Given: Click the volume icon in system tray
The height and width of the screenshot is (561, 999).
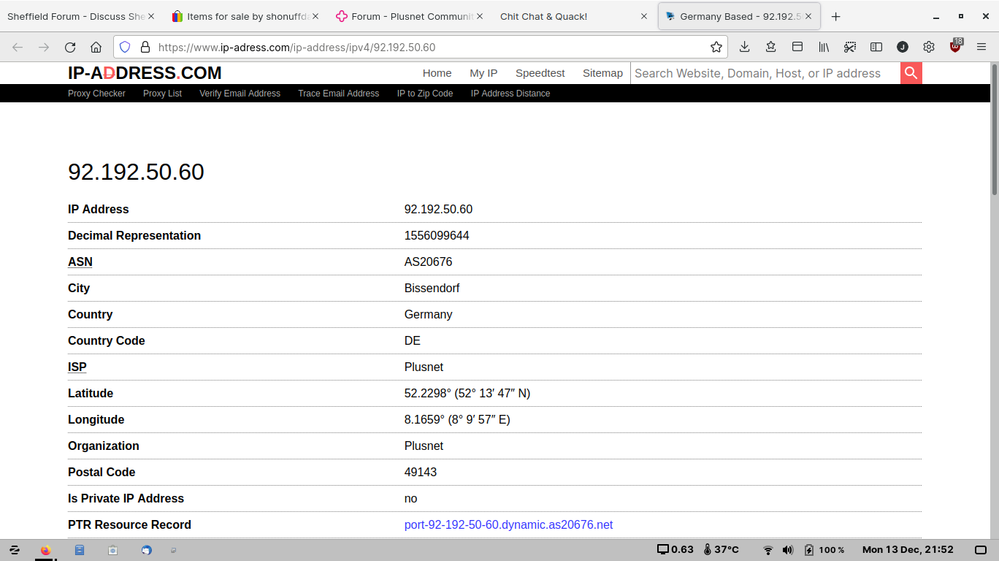Looking at the screenshot, I should (788, 550).
